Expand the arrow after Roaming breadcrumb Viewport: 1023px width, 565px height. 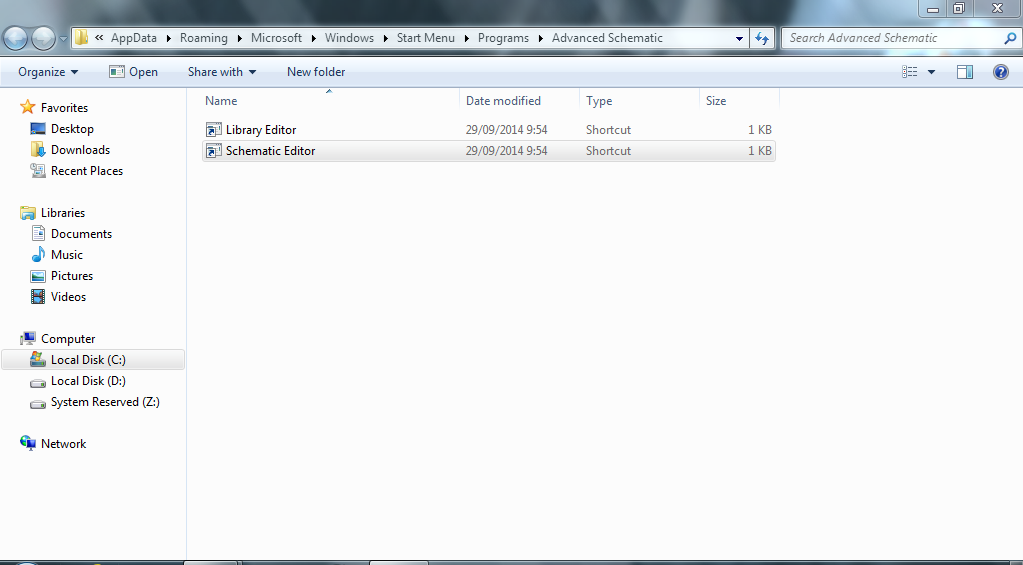[239, 38]
